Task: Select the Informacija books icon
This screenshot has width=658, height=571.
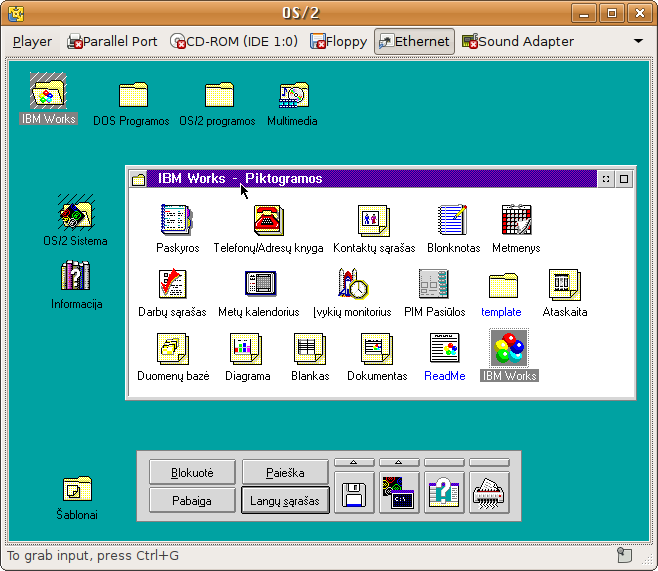Action: [x=76, y=275]
